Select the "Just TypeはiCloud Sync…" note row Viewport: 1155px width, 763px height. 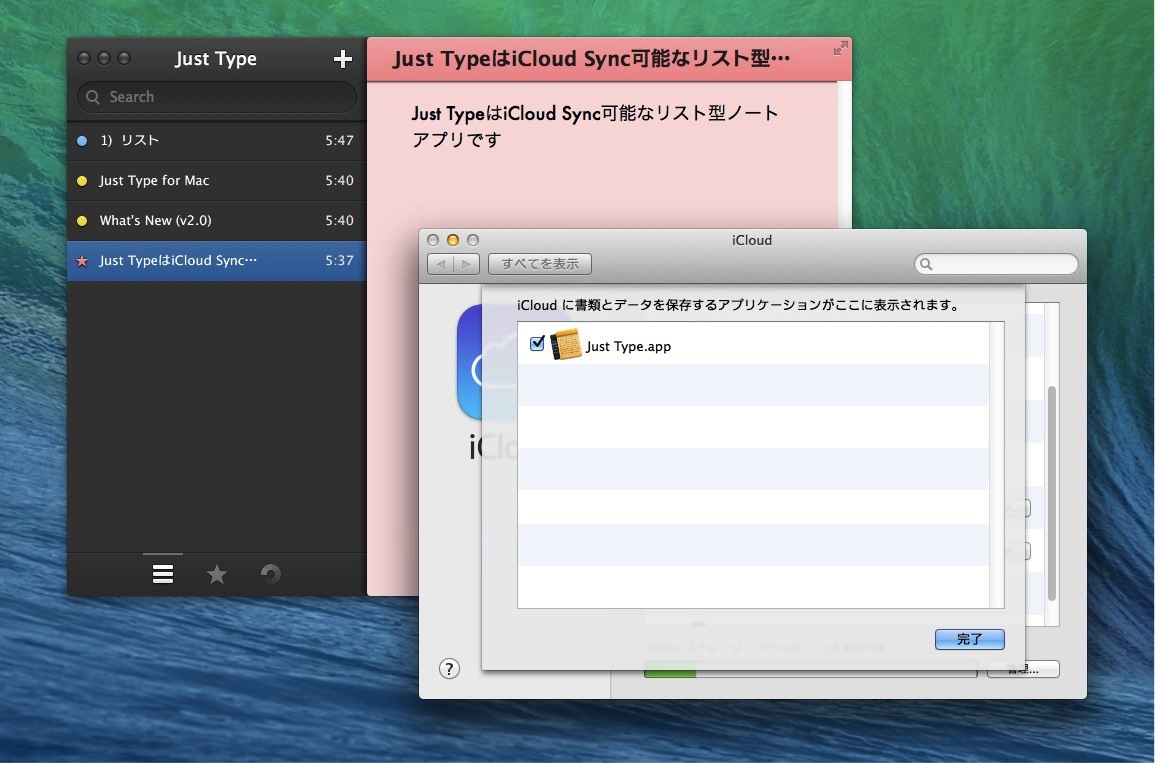coord(217,261)
